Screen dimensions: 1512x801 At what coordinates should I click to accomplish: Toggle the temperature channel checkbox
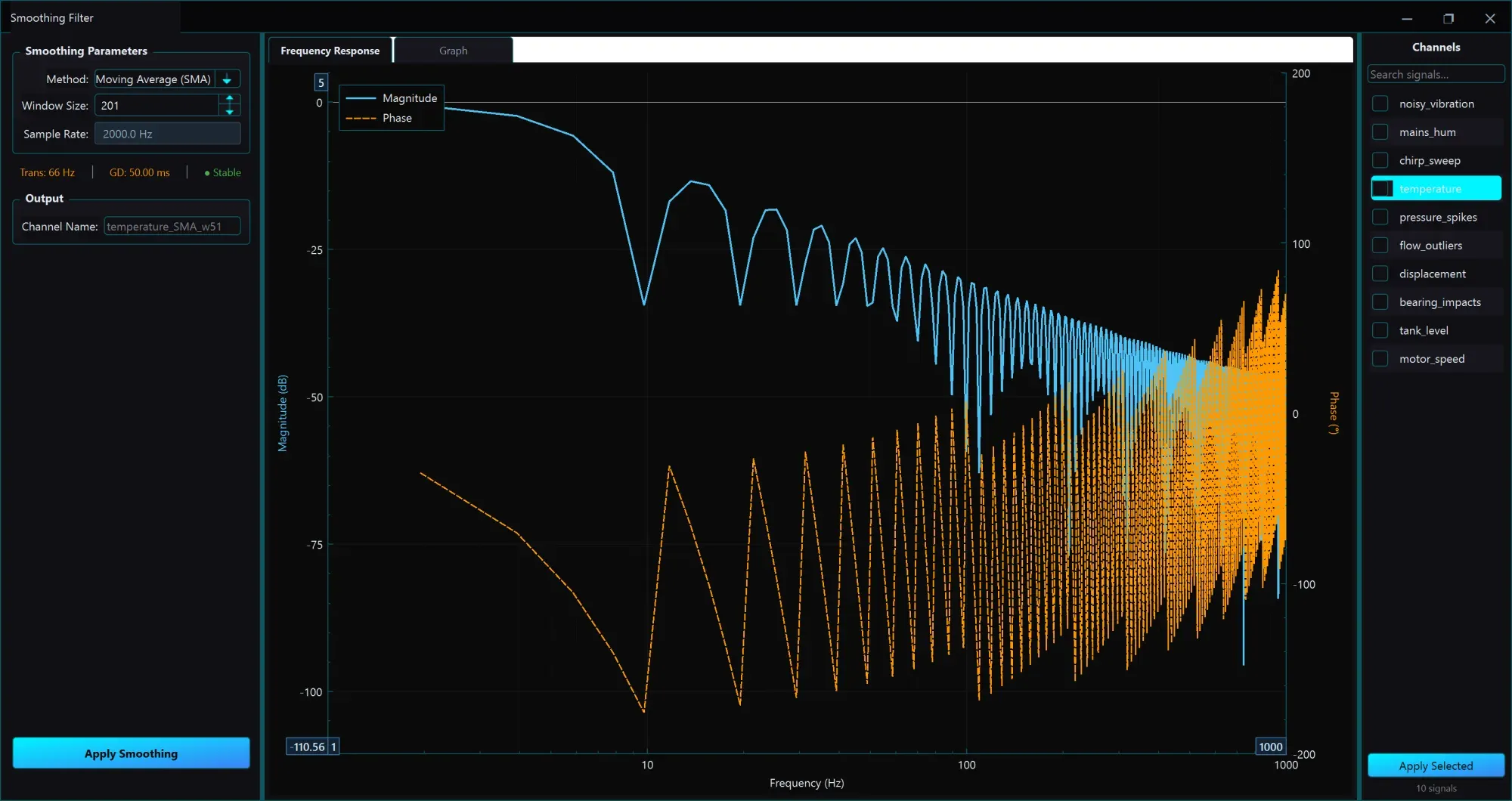(1382, 189)
